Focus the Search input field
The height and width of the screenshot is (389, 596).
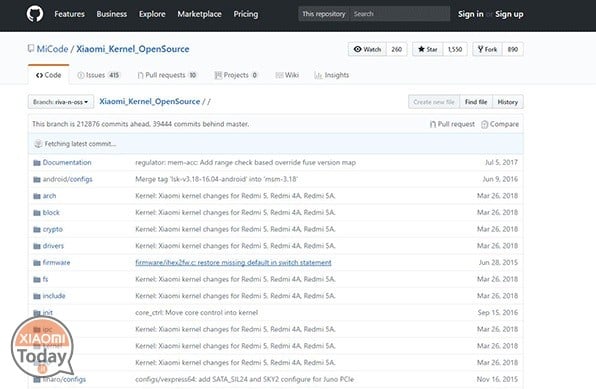(x=399, y=14)
